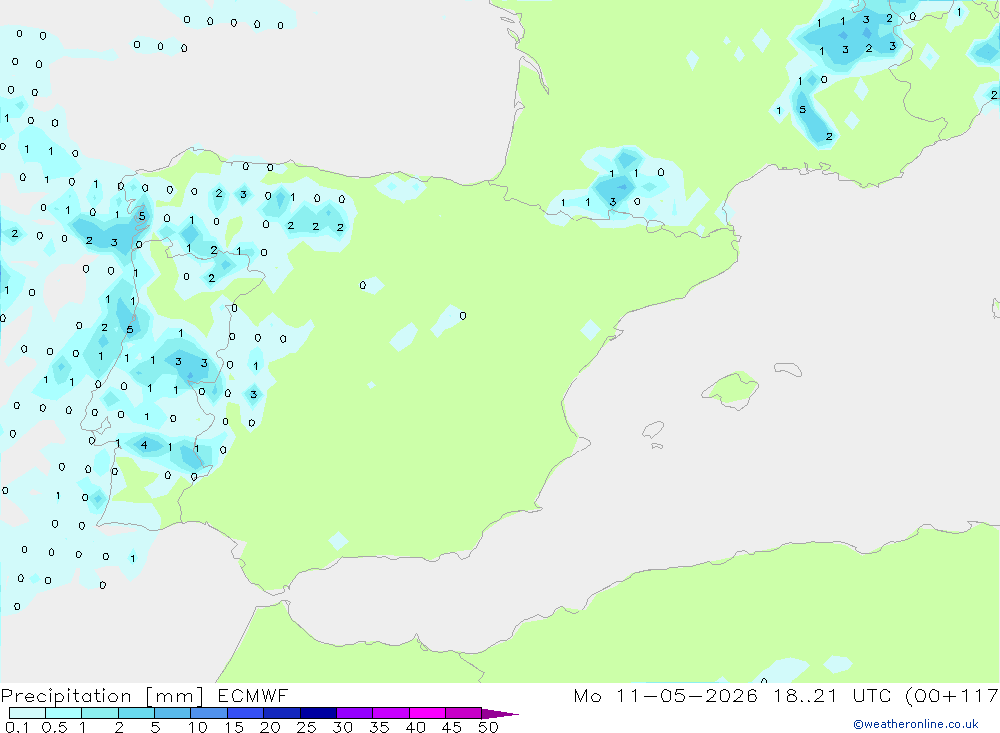The width and height of the screenshot is (1000, 733).
Task: Click the '(00+117' forecast offset text
Action: coord(952,696)
